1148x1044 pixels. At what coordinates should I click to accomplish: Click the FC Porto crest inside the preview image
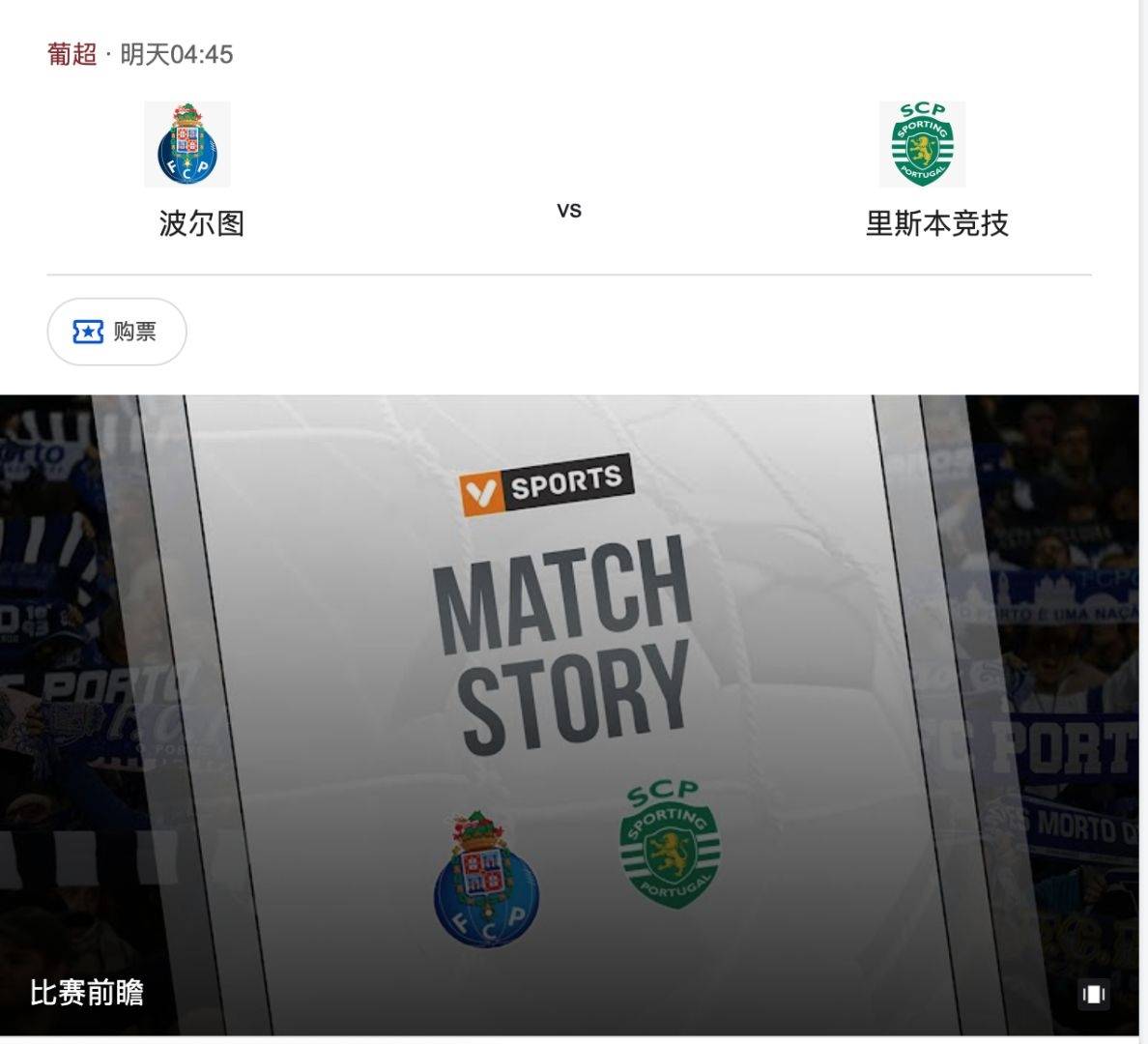(486, 879)
